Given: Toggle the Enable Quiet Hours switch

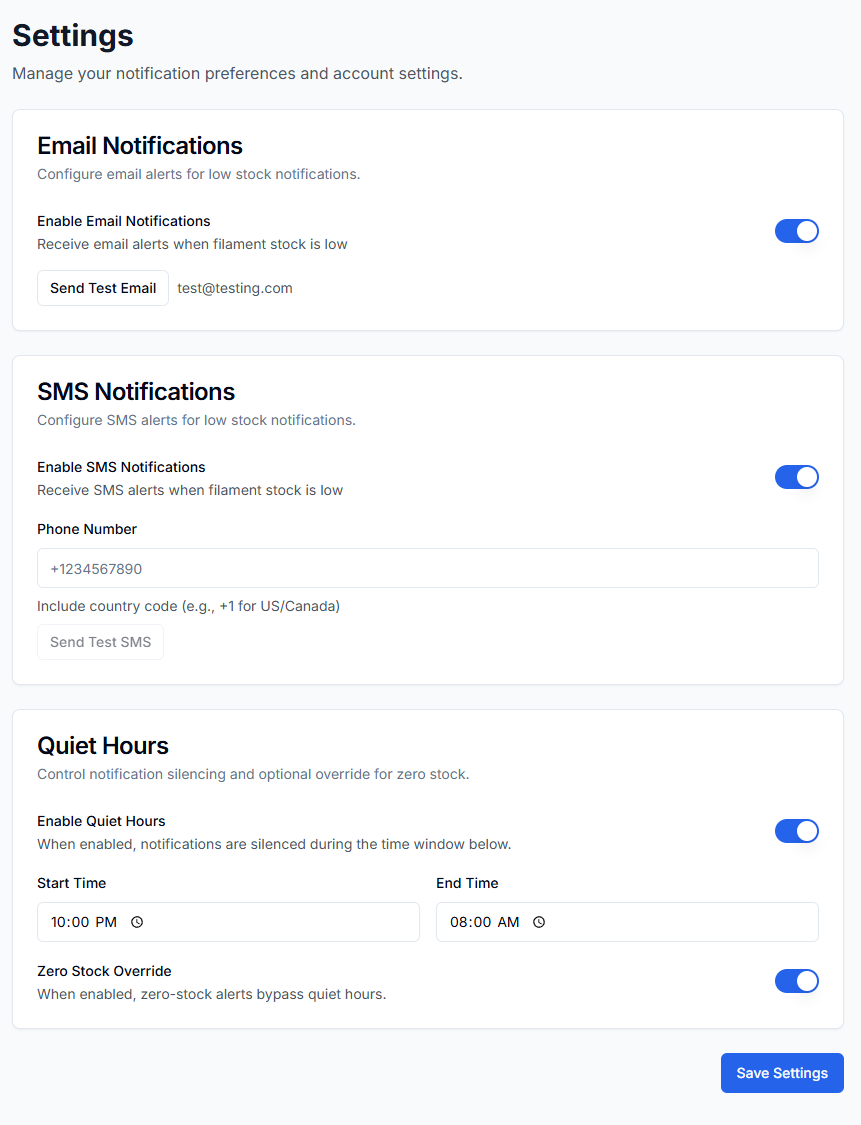Looking at the screenshot, I should pos(796,831).
